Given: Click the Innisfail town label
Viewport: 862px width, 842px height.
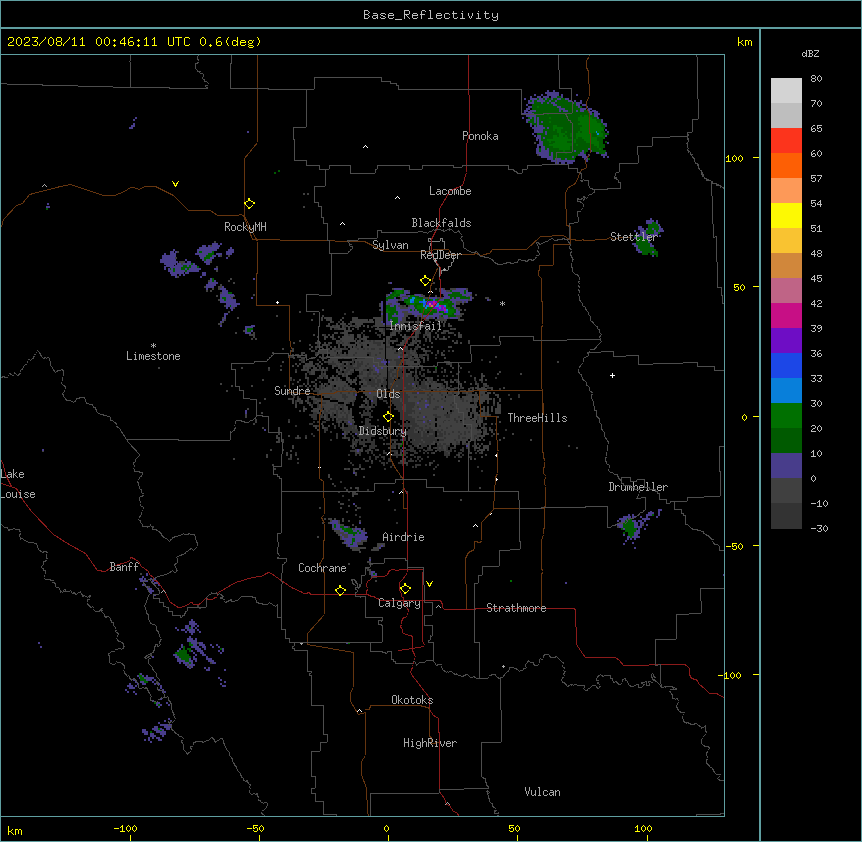Looking at the screenshot, I should pos(415,326).
